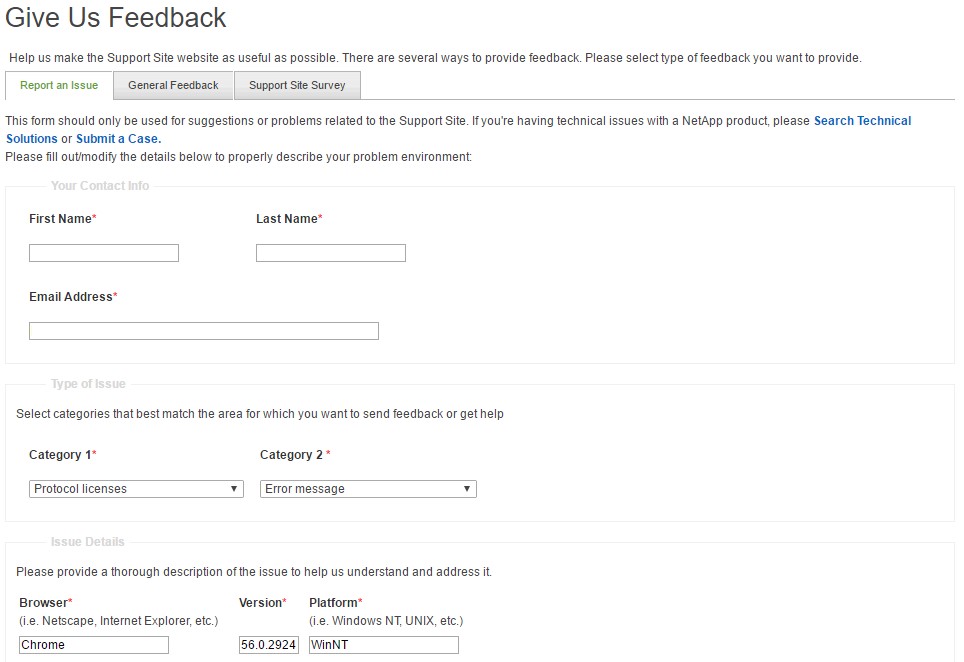Select the Support Site Survey tab
The height and width of the screenshot is (662, 964).
point(297,86)
